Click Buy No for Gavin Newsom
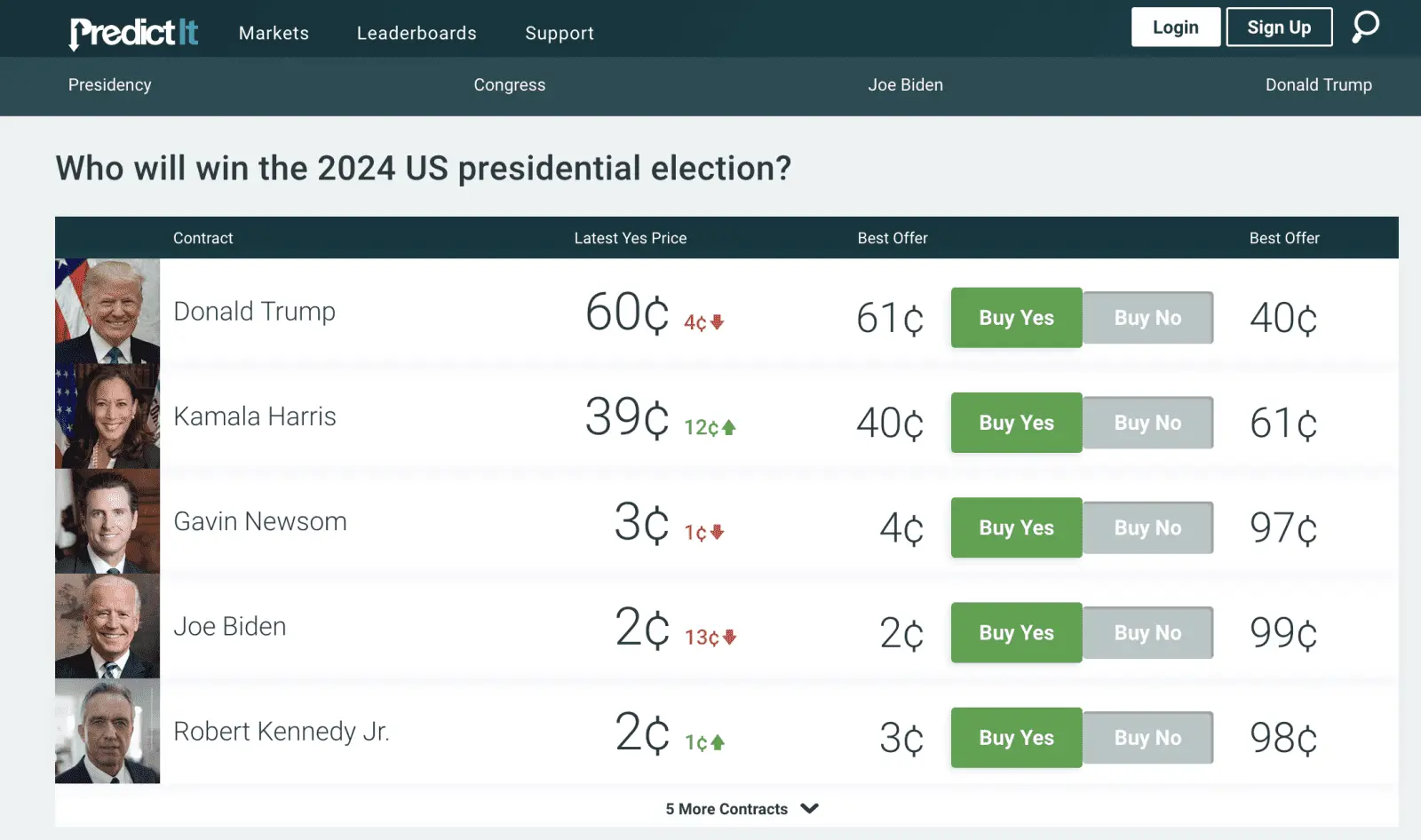This screenshot has height=840, width=1421. pos(1147,527)
